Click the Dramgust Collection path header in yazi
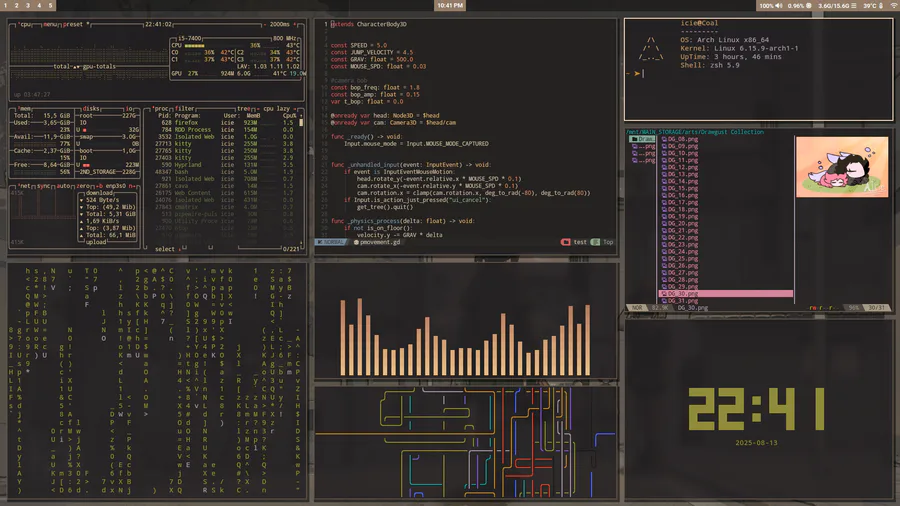The image size is (900, 506). (695, 132)
